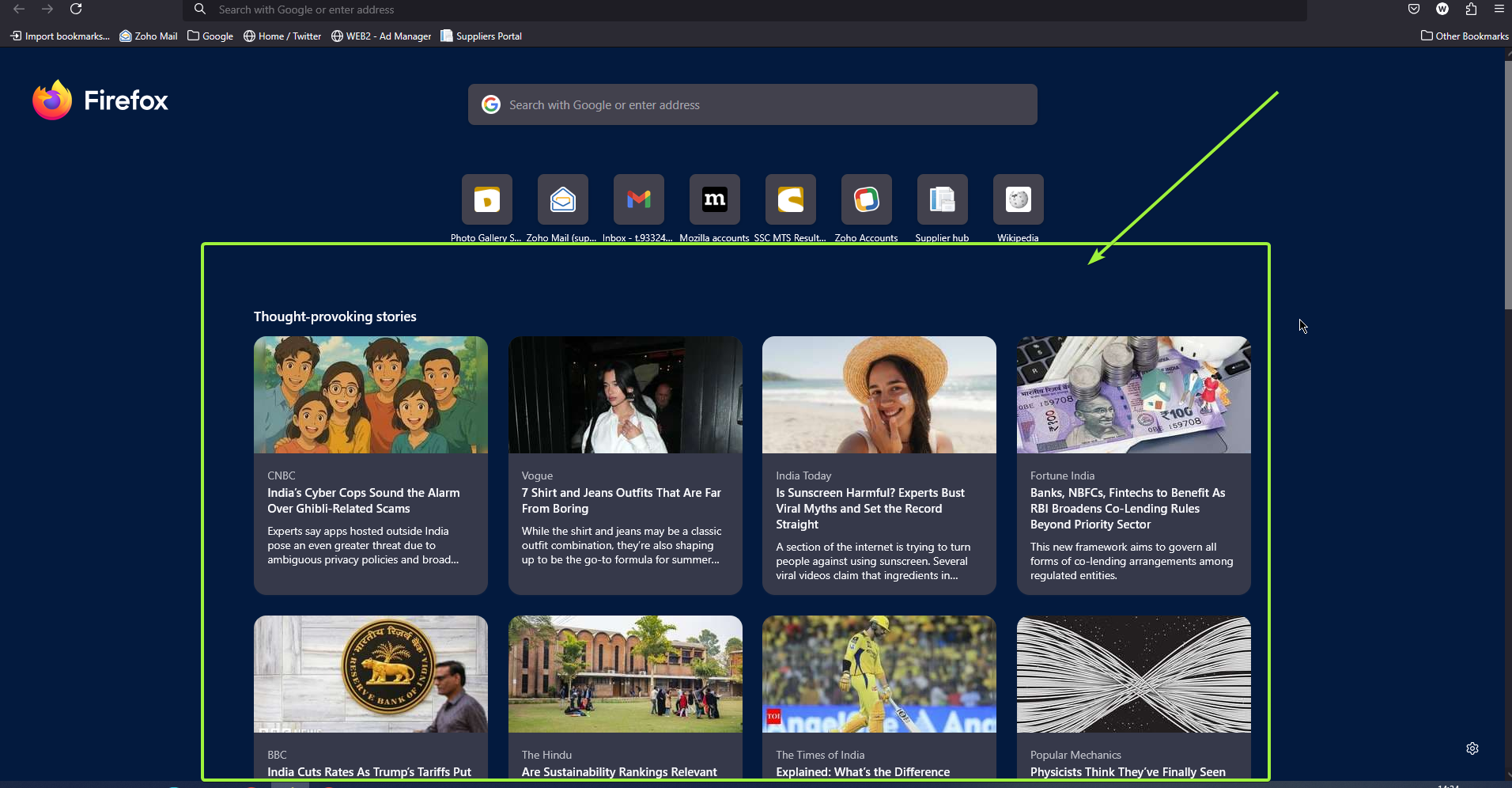Click headline Is Sunscreen Harmful? Experts Bust

[870, 508]
